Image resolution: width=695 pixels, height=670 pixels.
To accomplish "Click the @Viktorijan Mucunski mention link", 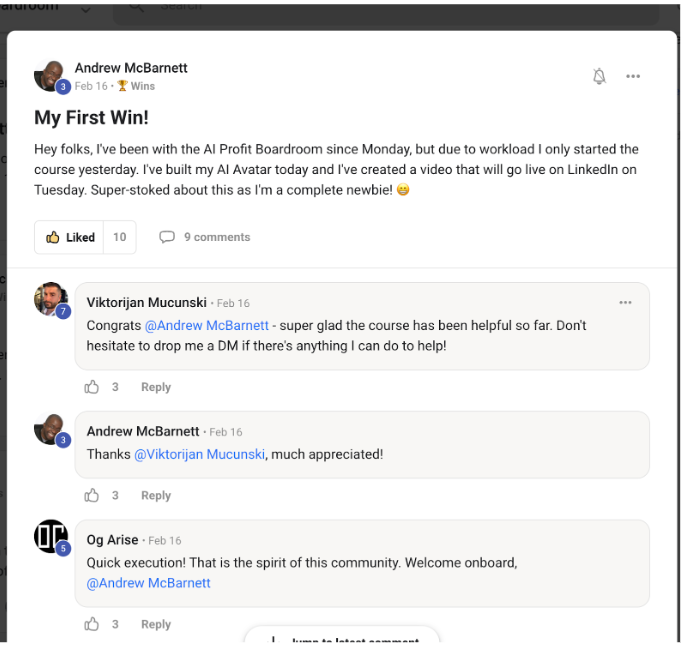I will (199, 454).
